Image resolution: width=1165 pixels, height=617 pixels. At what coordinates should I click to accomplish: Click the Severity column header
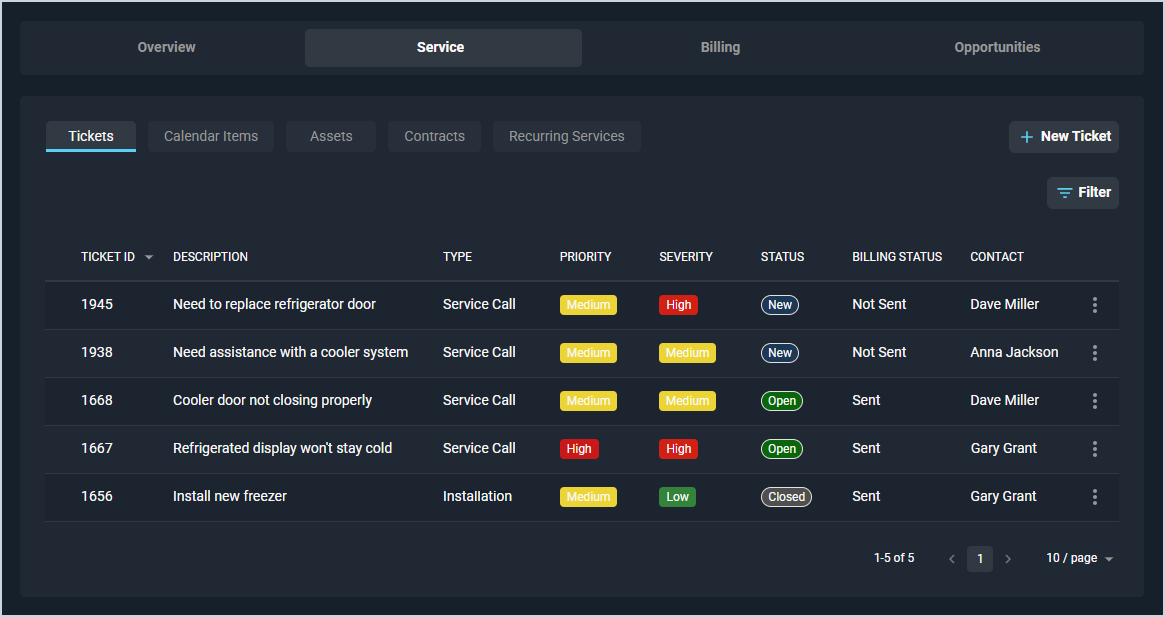(686, 257)
